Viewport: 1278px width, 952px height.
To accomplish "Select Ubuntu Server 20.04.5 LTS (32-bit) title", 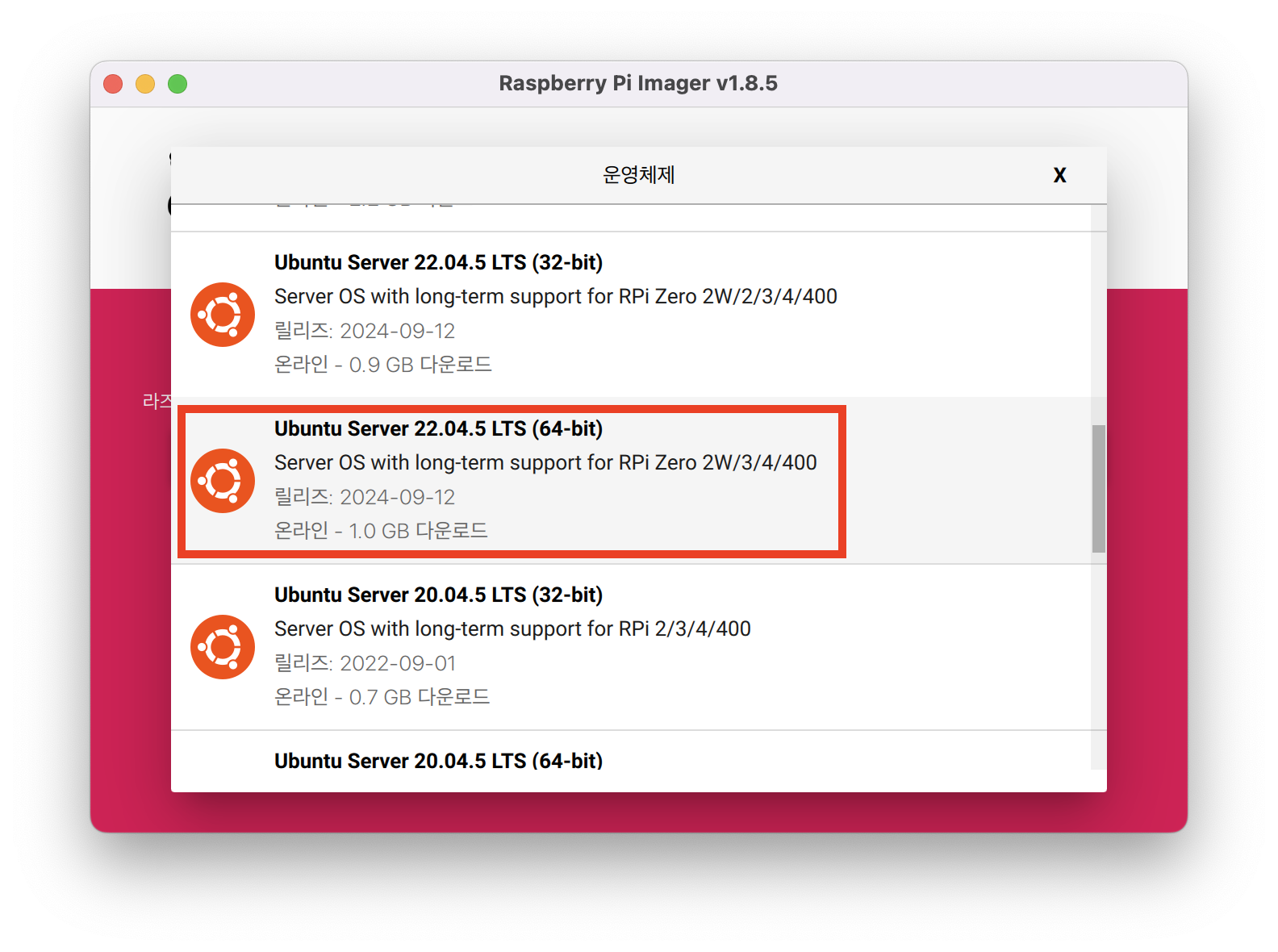I will [x=438, y=595].
